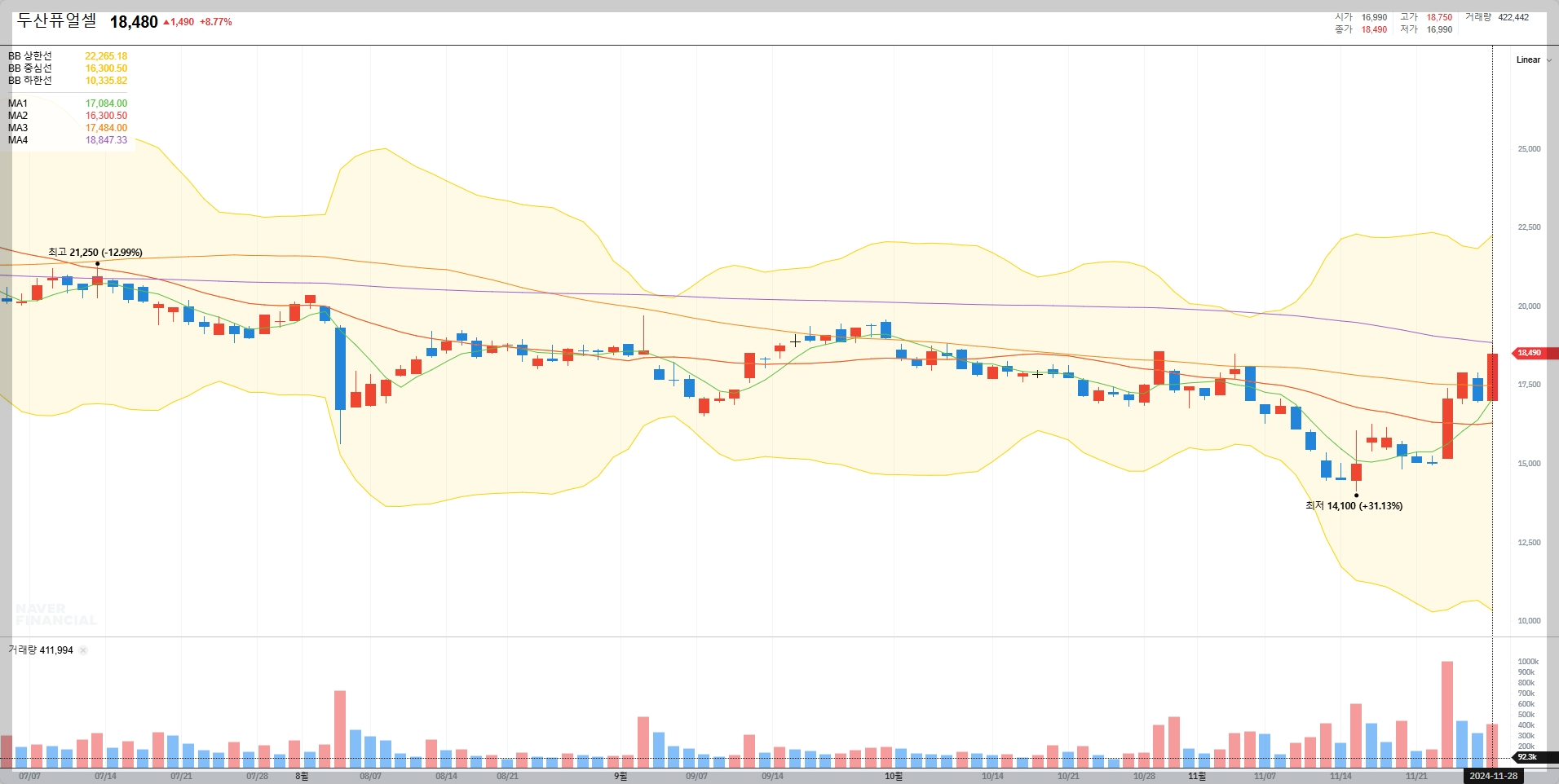The height and width of the screenshot is (784, 1559).
Task: Click the 11/14 date axis label
Action: [x=1340, y=777]
